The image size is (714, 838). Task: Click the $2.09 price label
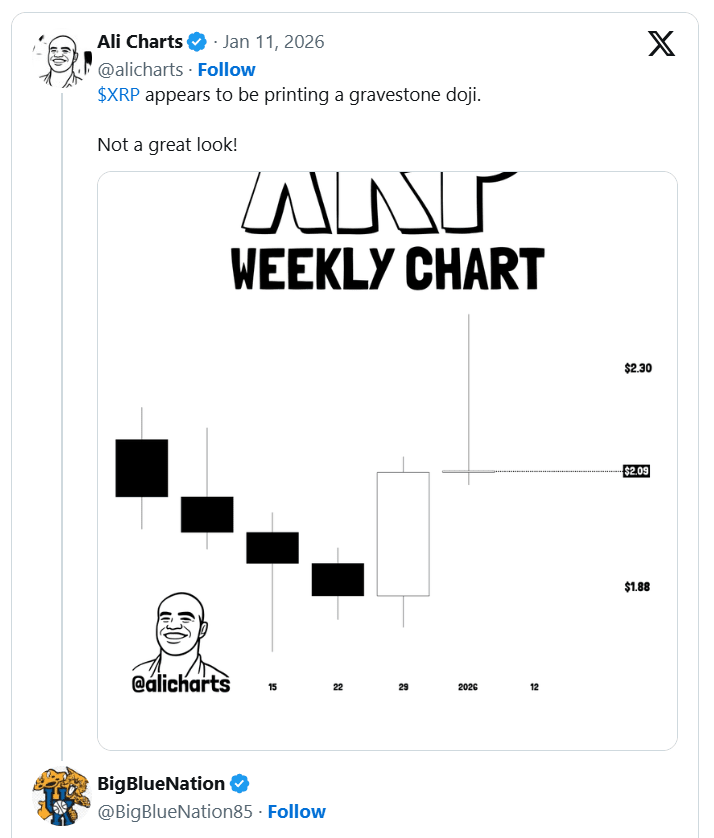[x=637, y=470]
